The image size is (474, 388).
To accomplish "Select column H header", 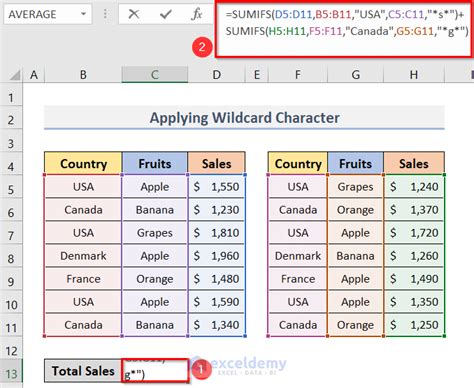I will click(414, 75).
